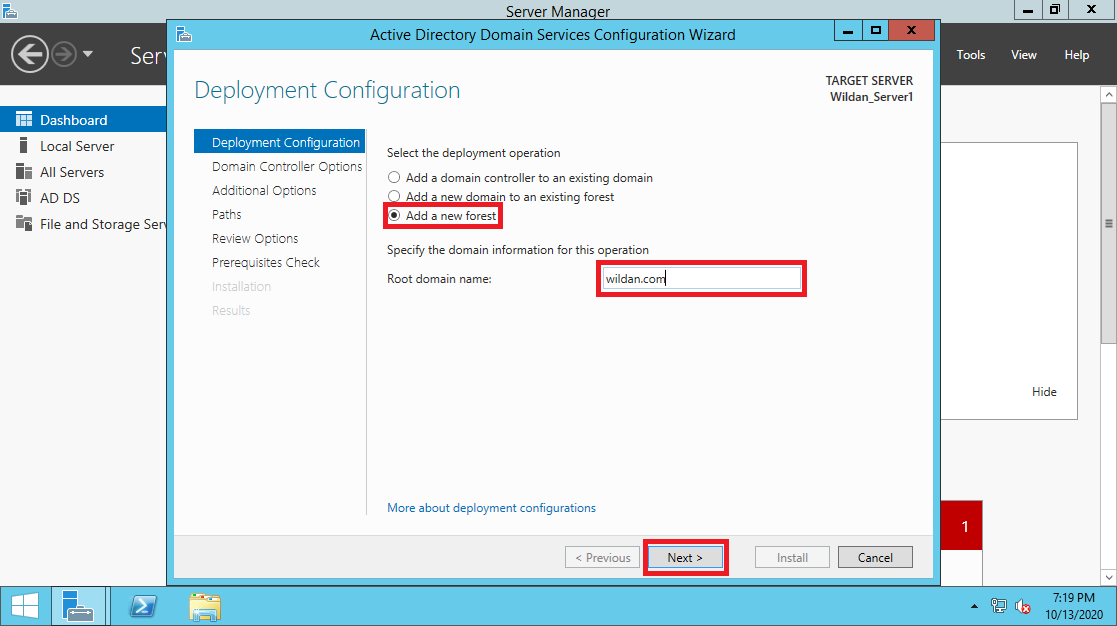Click the muted volume tray icon

click(1023, 607)
